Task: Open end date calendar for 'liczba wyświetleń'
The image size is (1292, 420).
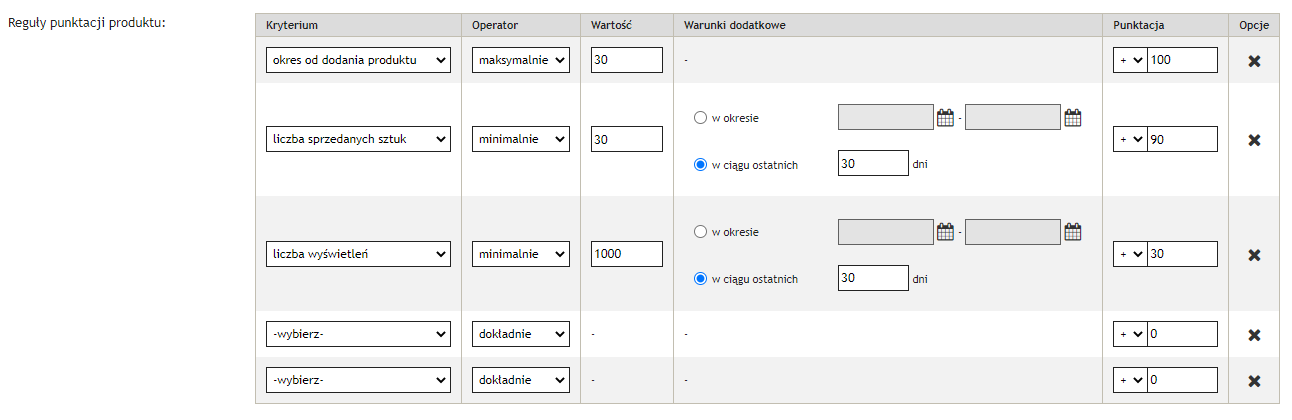Action: [1072, 233]
